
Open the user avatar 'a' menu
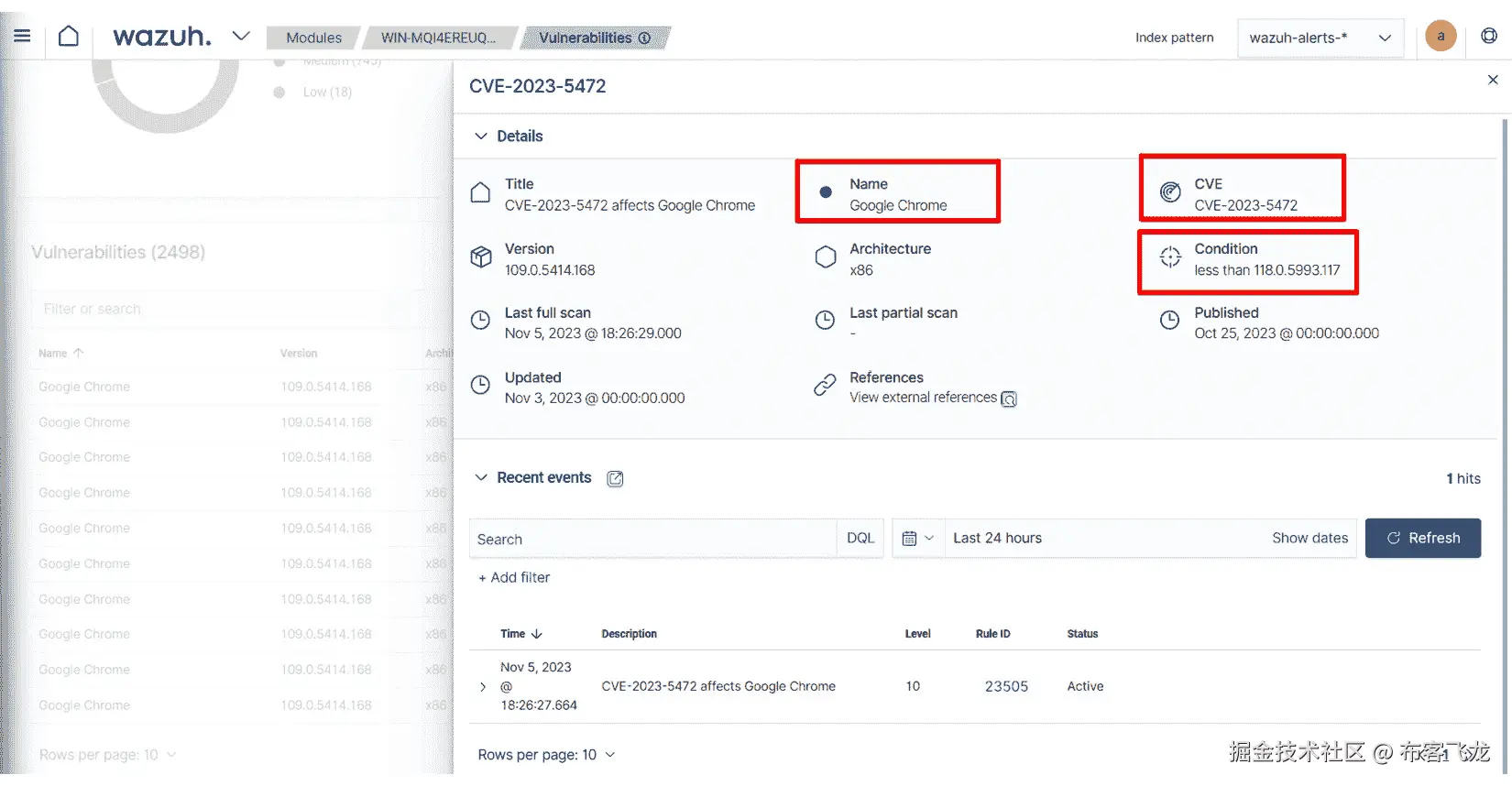click(x=1441, y=36)
